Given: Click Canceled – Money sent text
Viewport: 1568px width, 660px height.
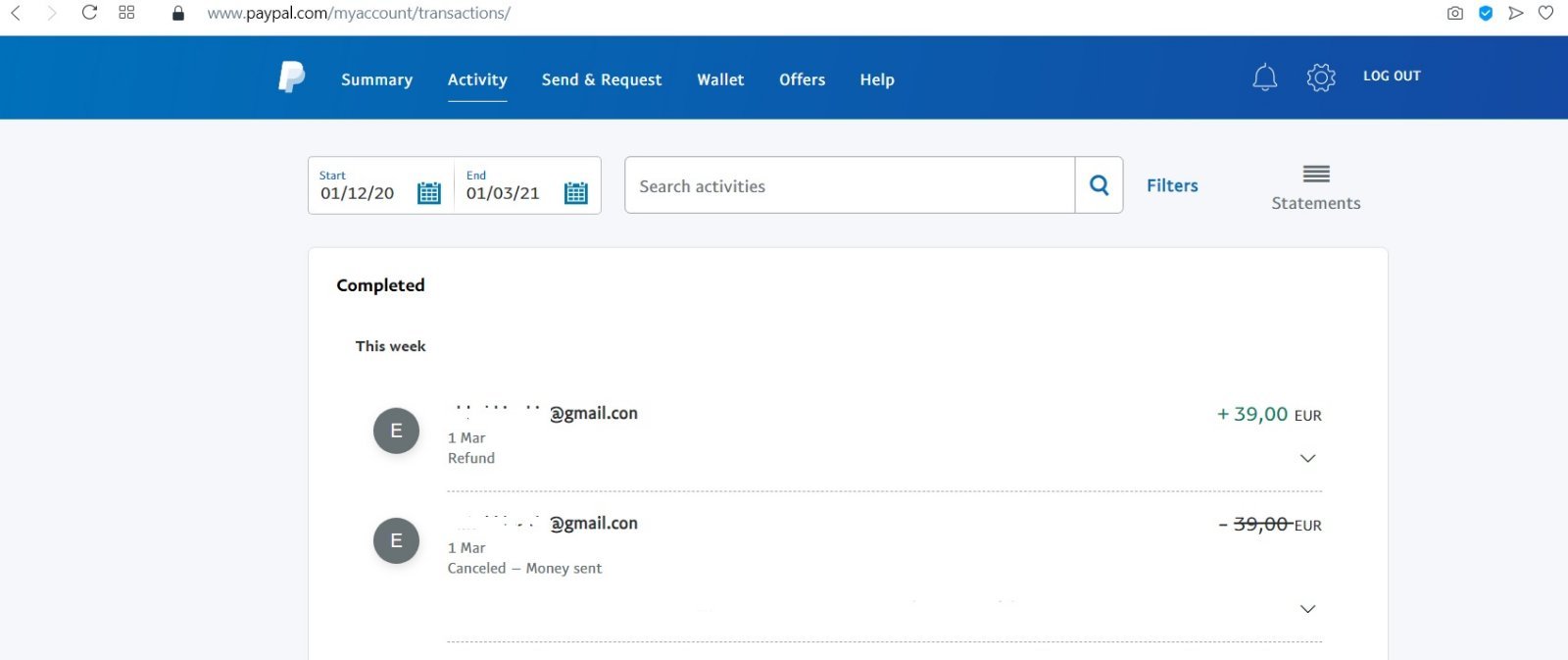Looking at the screenshot, I should [x=524, y=568].
